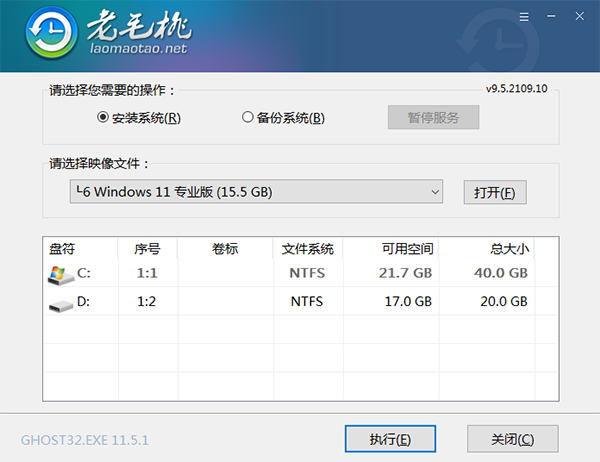Select the D: partition label

pyautogui.click(x=83, y=302)
